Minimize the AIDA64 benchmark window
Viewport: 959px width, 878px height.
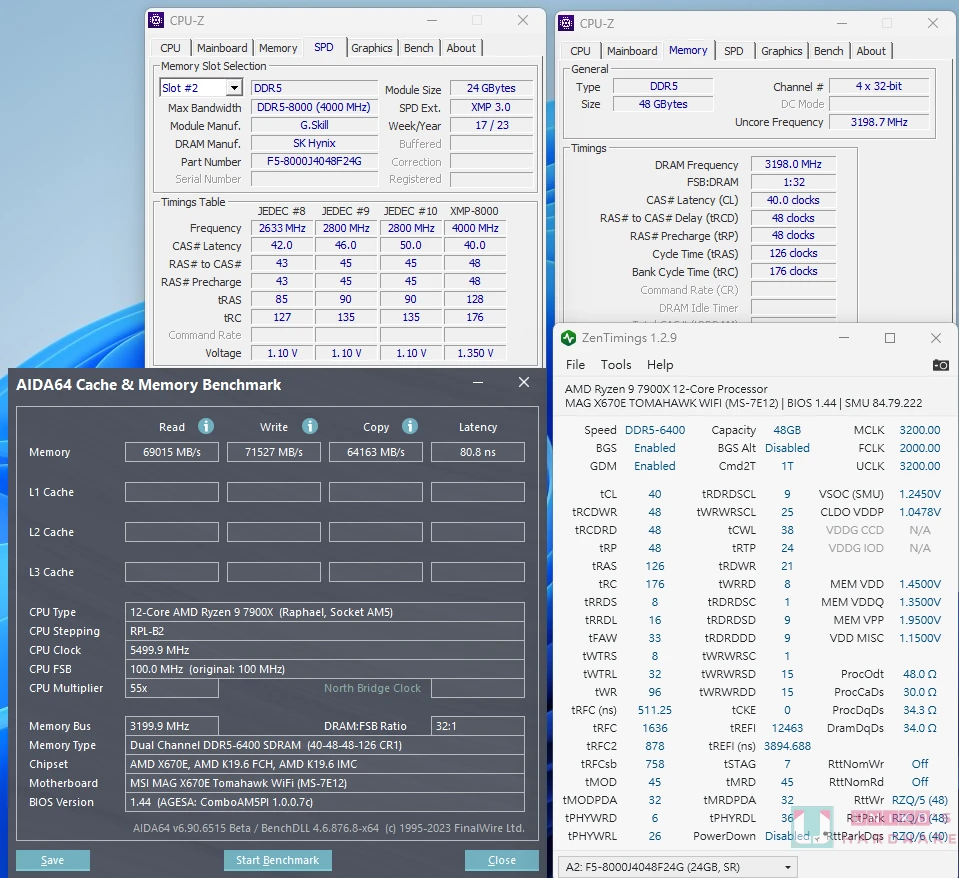(x=478, y=382)
